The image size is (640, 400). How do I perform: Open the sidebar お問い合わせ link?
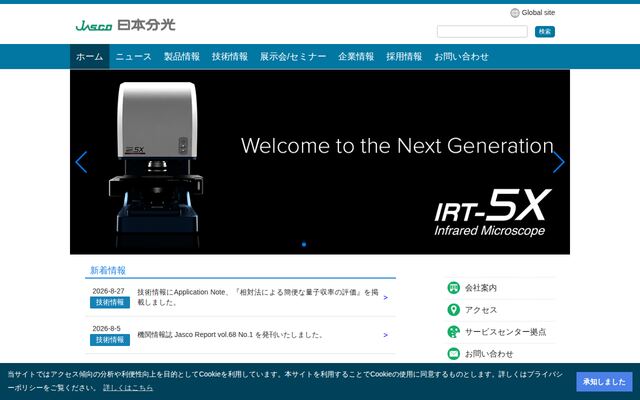pos(489,354)
